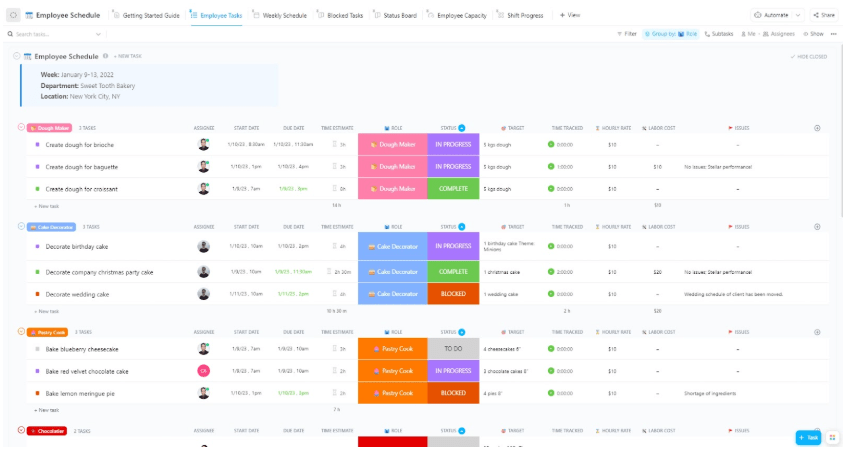845x449 pixels.
Task: Switch to Status Board tab
Action: click(x=396, y=16)
